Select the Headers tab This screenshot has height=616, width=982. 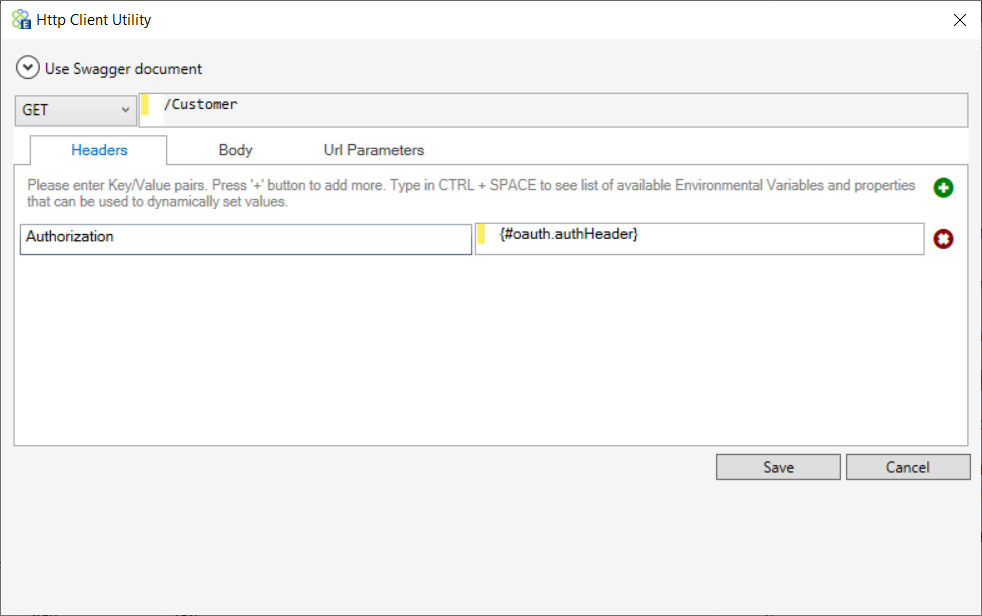tap(99, 150)
